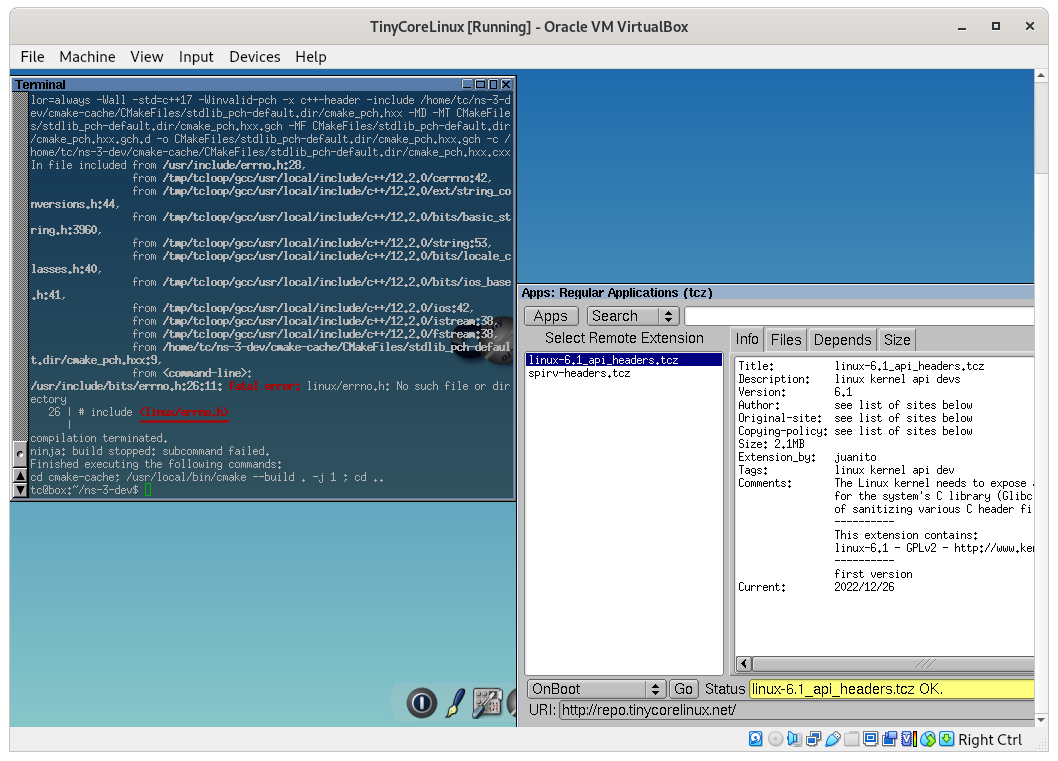Click the red <linux/errno.h> include text
Screen dimensions: 1058x761
(184, 412)
